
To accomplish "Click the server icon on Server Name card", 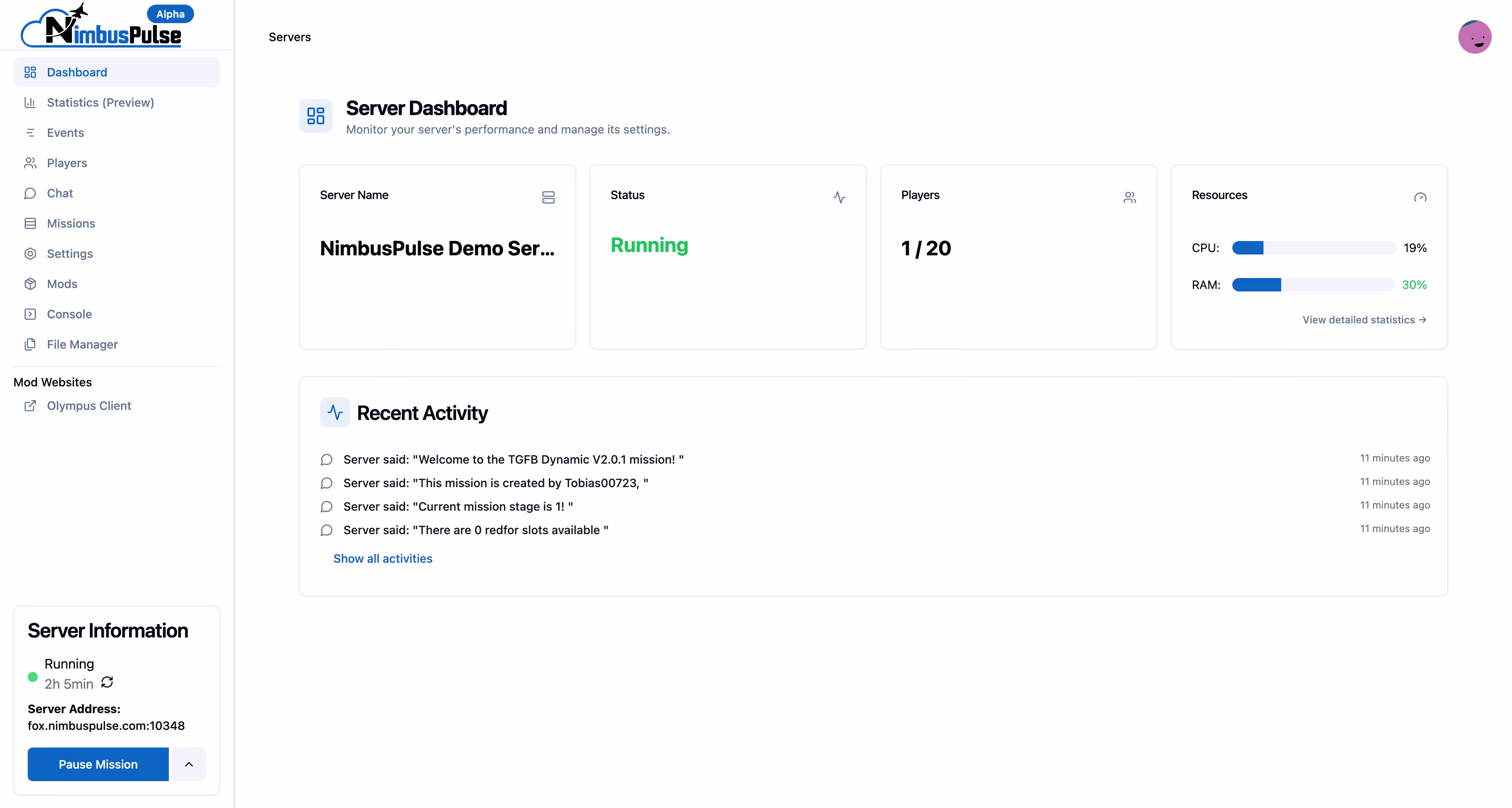I will click(548, 197).
